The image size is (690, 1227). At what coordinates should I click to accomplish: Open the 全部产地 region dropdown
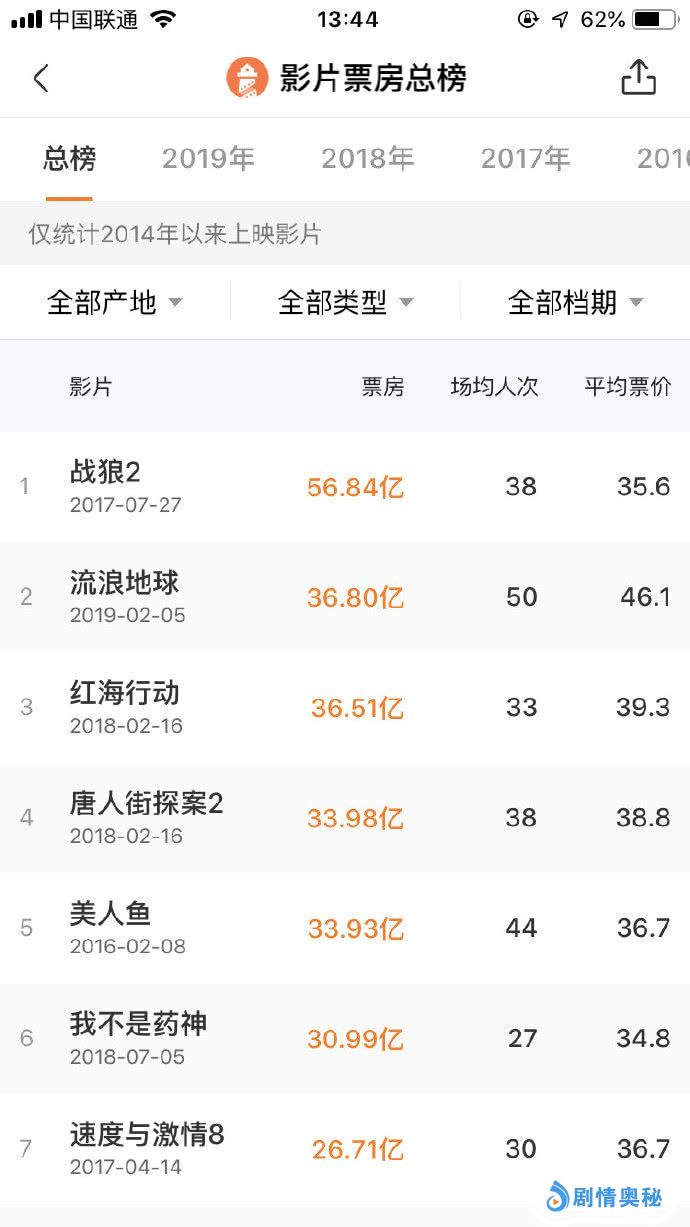point(115,302)
